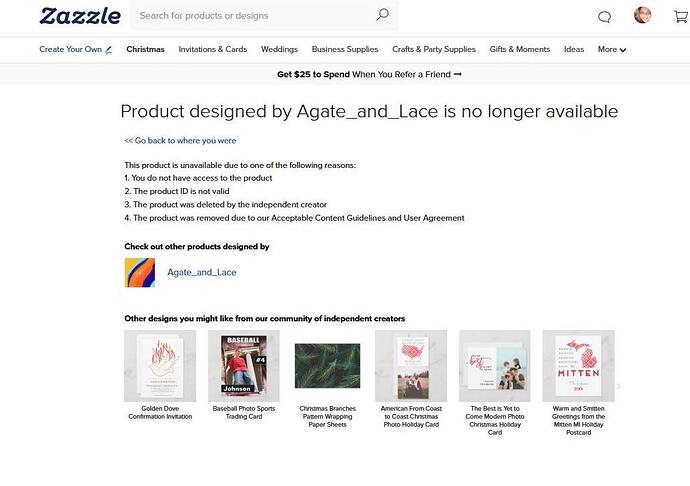The height and width of the screenshot is (486, 690).
Task: Click the Get $25 to Spend referral banner
Action: (x=369, y=74)
